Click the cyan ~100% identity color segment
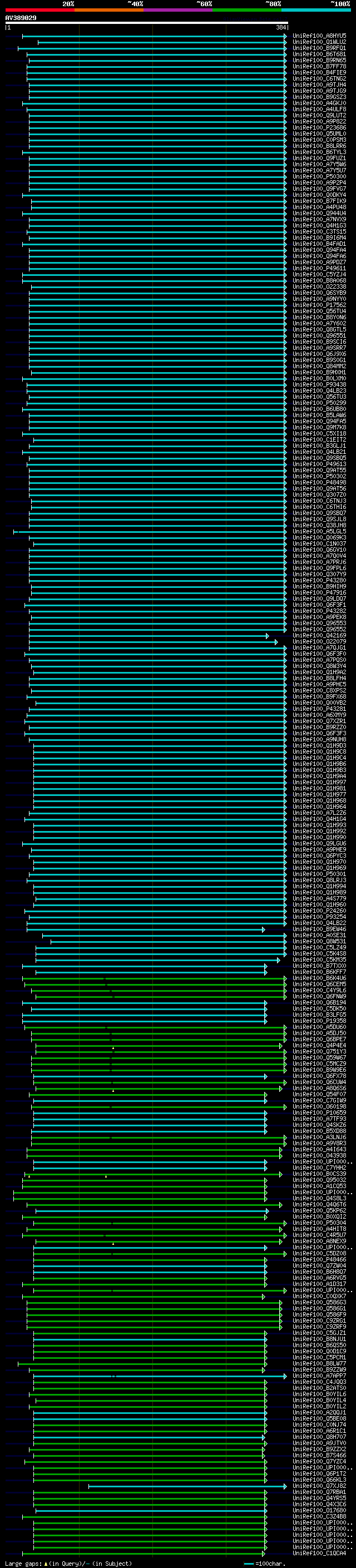This screenshot has width=356, height=1568. click(x=316, y=11)
